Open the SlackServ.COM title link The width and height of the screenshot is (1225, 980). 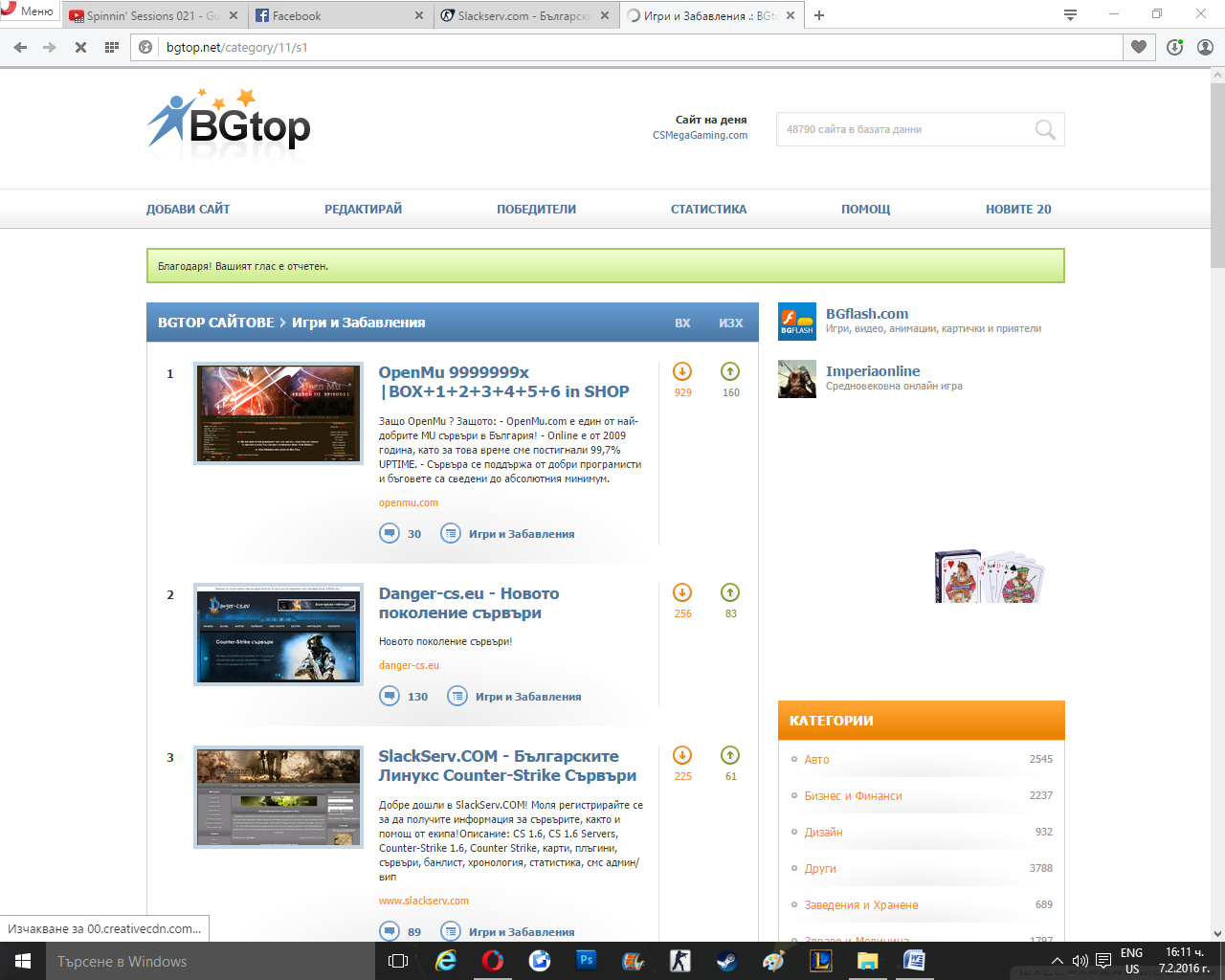coord(507,766)
